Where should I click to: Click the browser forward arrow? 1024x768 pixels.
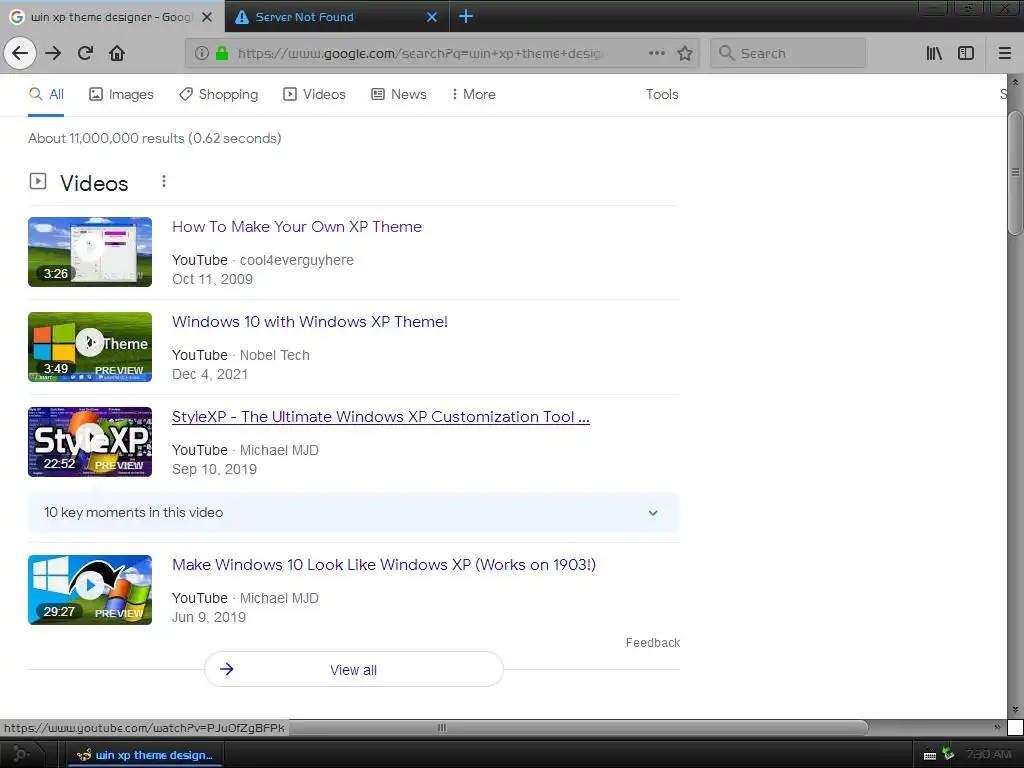53,54
